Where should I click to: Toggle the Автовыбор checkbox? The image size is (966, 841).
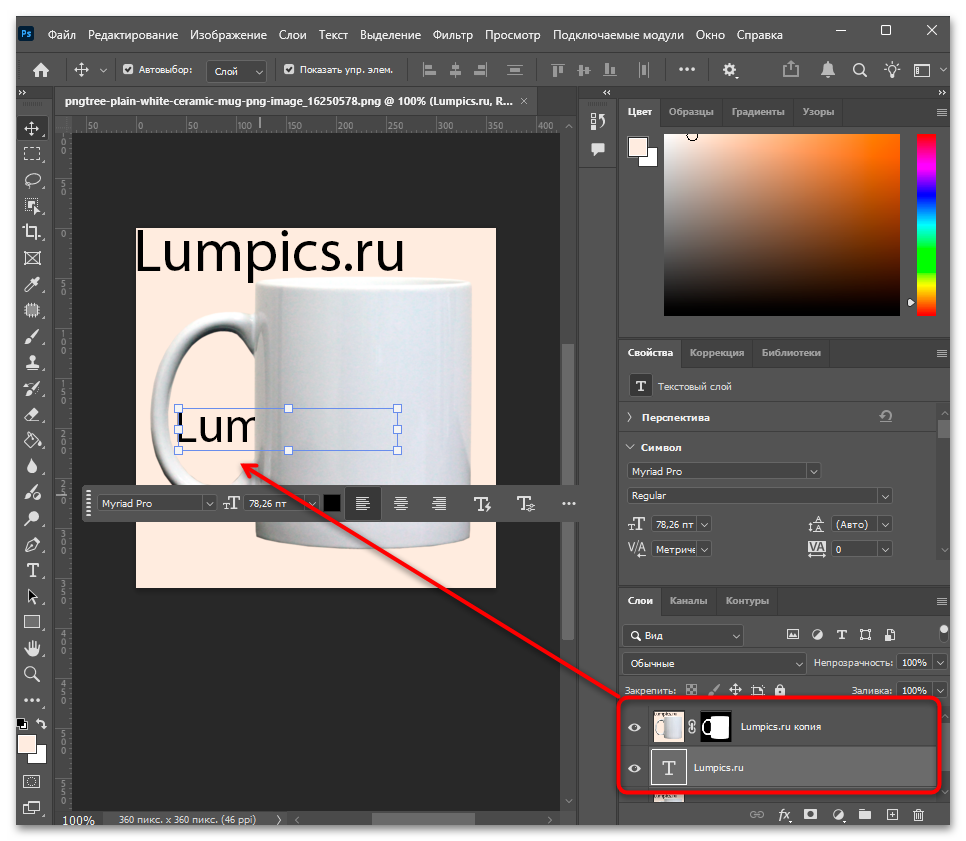(x=128, y=70)
